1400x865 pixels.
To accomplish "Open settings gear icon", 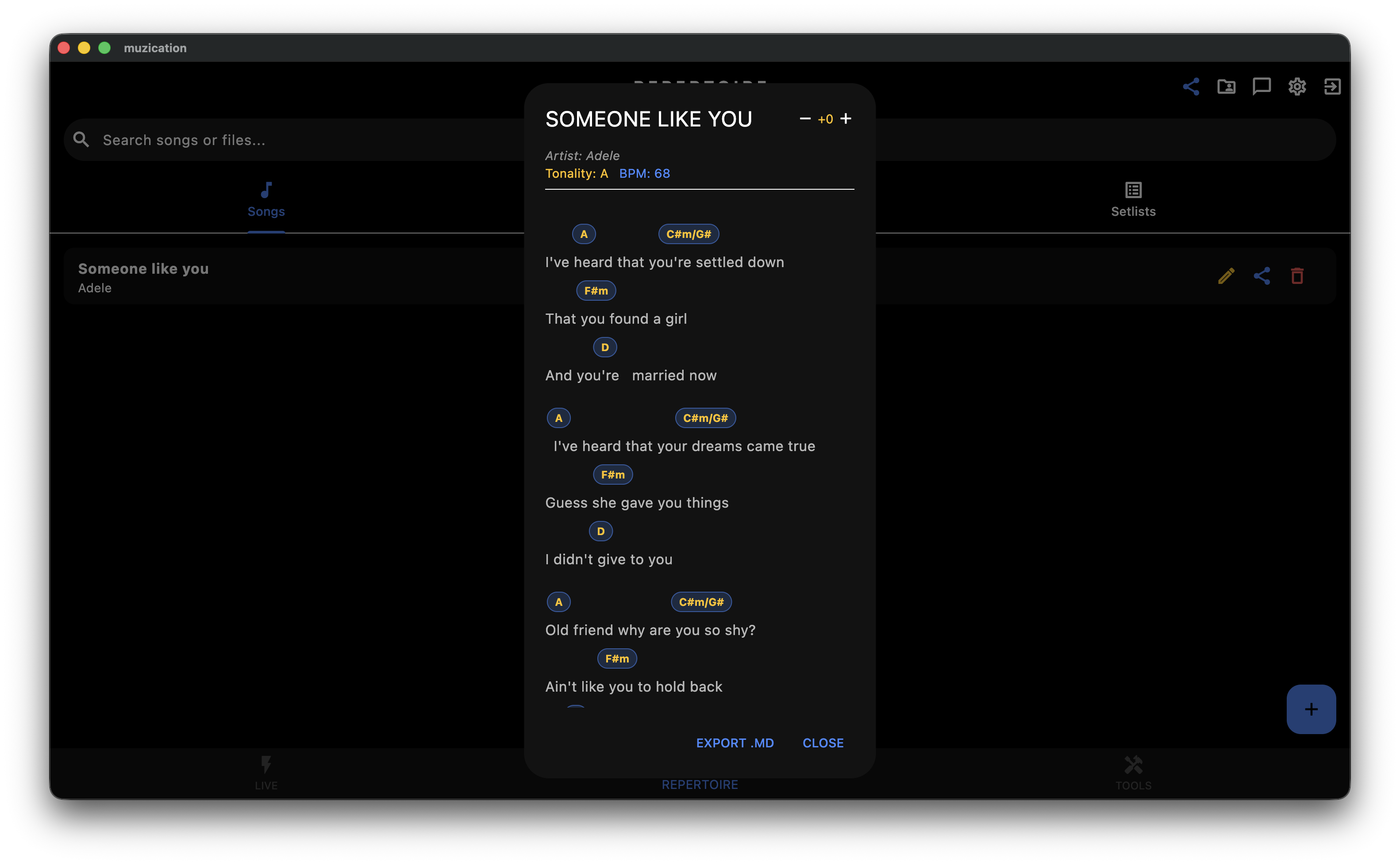I will (1297, 86).
